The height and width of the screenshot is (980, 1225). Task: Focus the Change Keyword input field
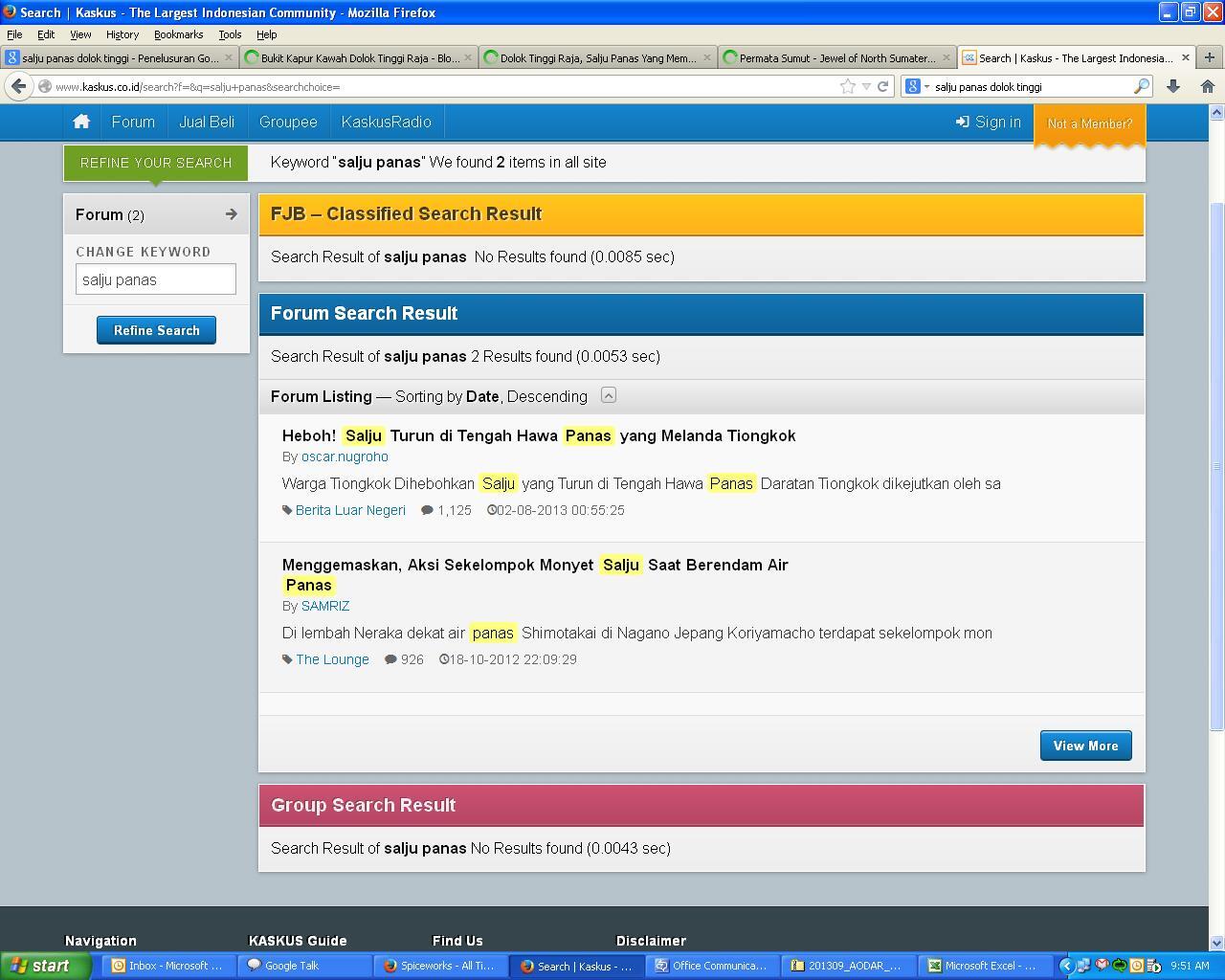pos(156,279)
